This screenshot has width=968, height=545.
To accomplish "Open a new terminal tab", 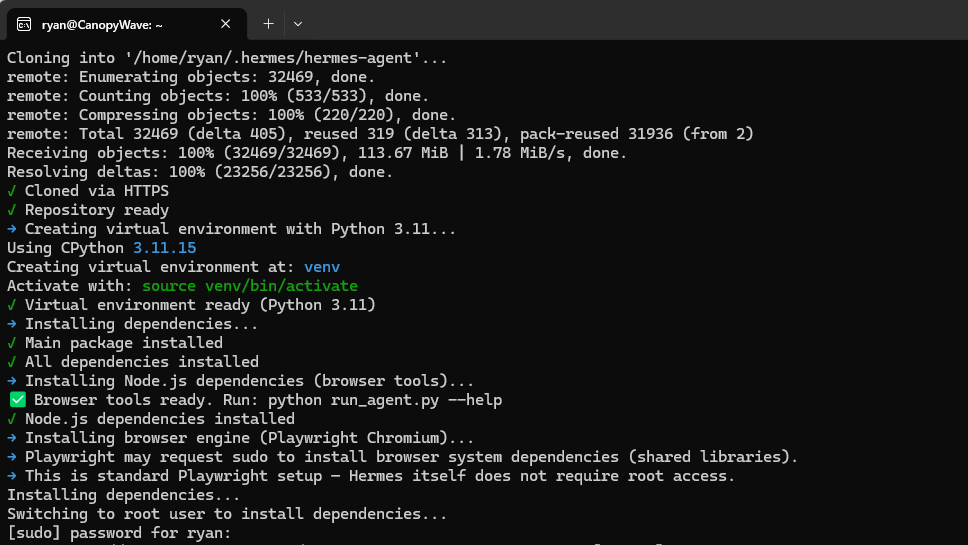I will pyautogui.click(x=268, y=23).
